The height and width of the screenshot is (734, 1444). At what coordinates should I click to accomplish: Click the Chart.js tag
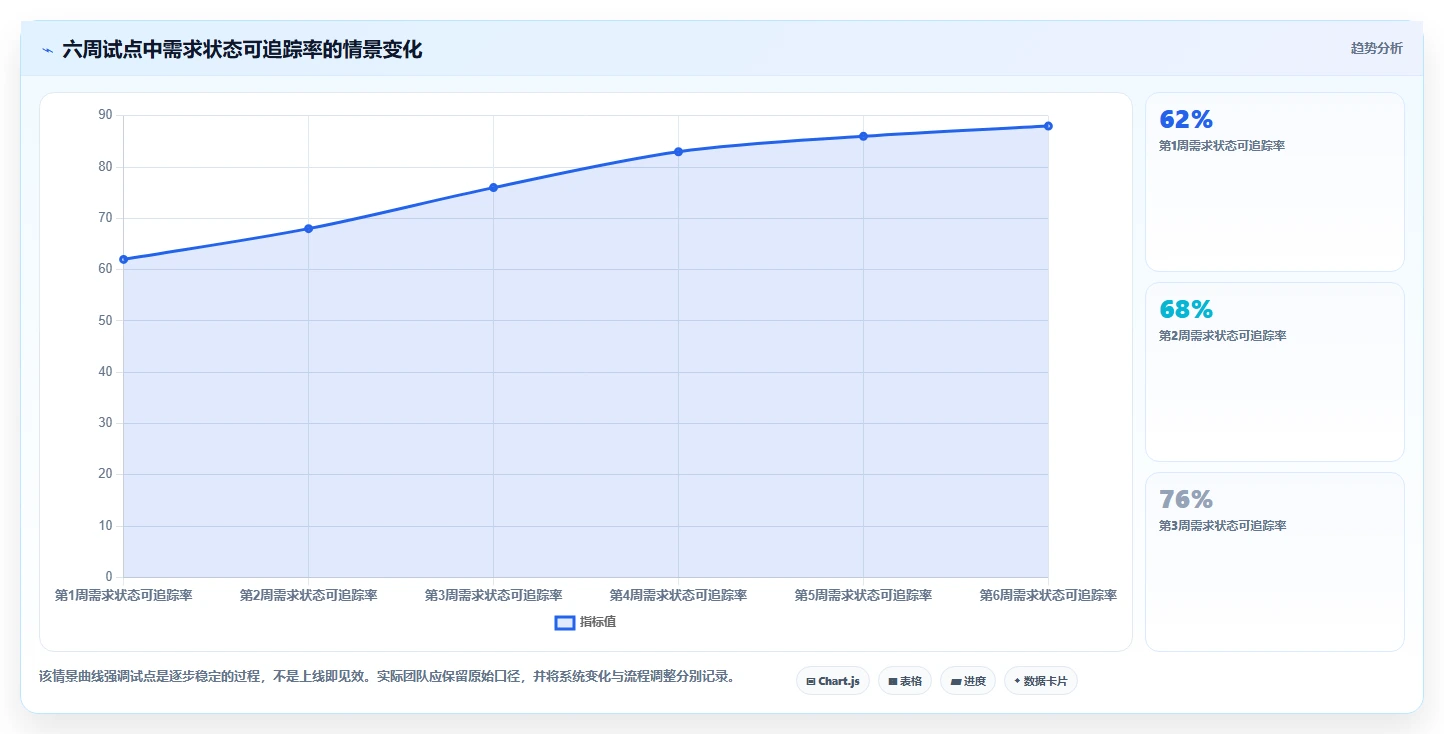(833, 681)
